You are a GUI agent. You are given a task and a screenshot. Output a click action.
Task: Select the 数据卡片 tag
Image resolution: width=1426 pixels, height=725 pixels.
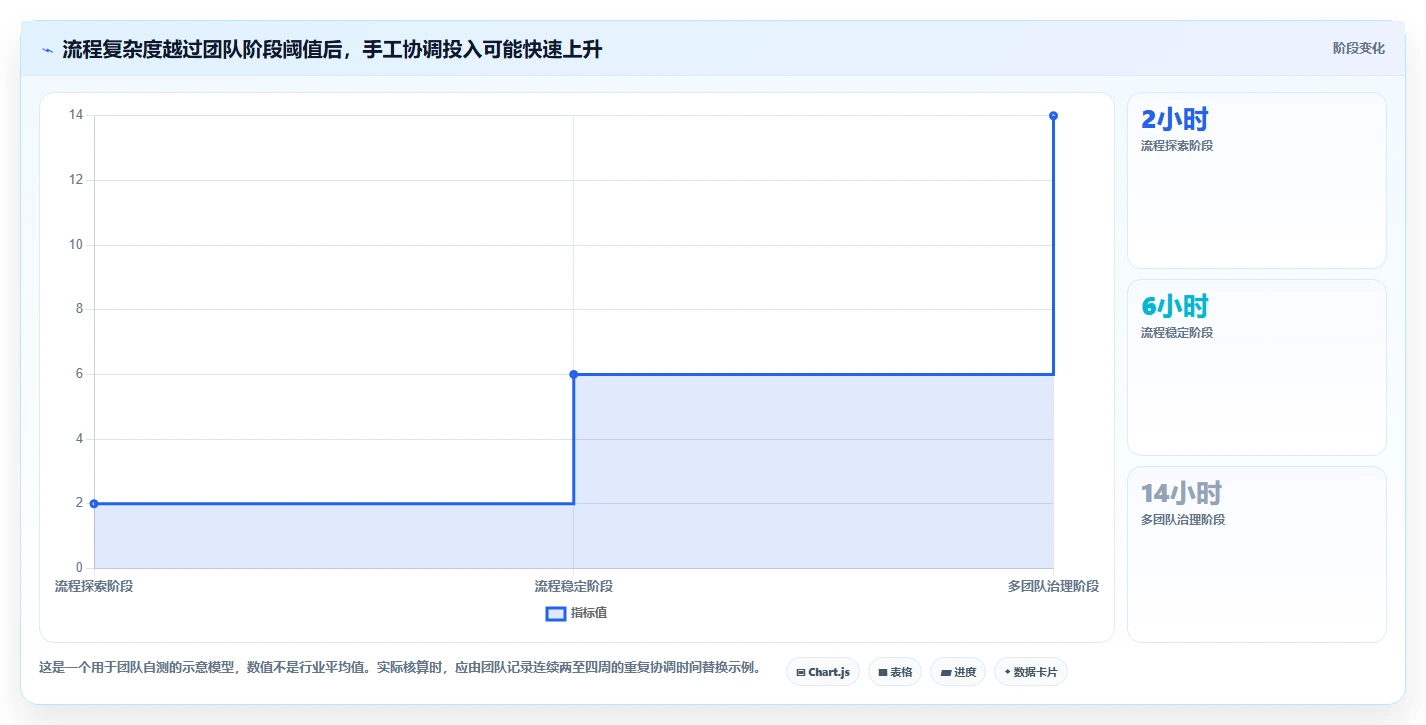click(x=1031, y=672)
